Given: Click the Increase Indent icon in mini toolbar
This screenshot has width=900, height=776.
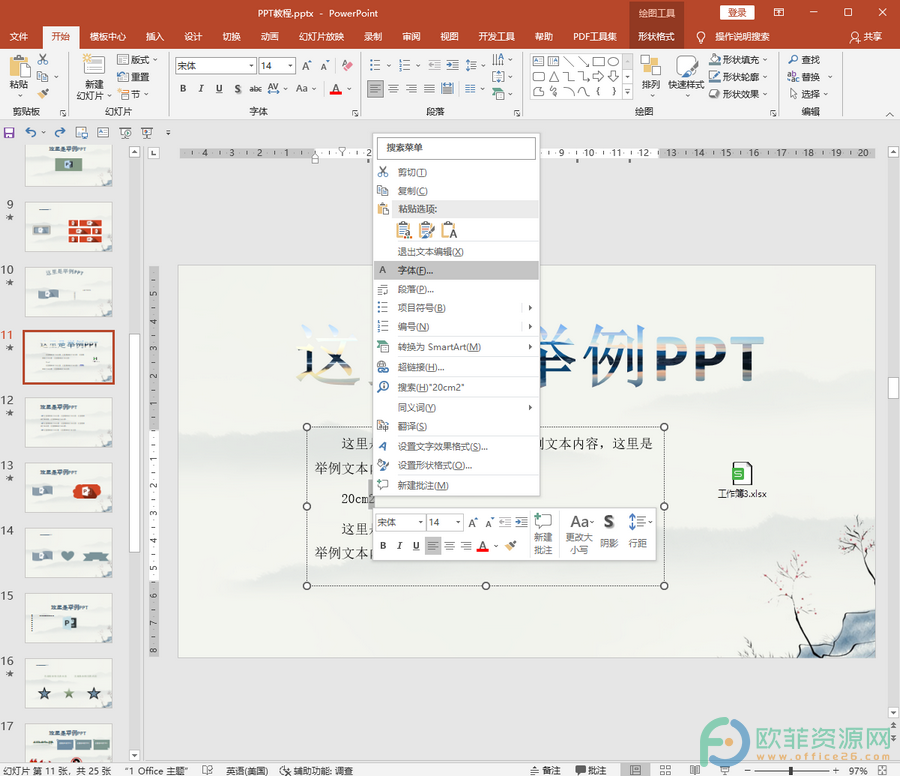Looking at the screenshot, I should point(521,522).
